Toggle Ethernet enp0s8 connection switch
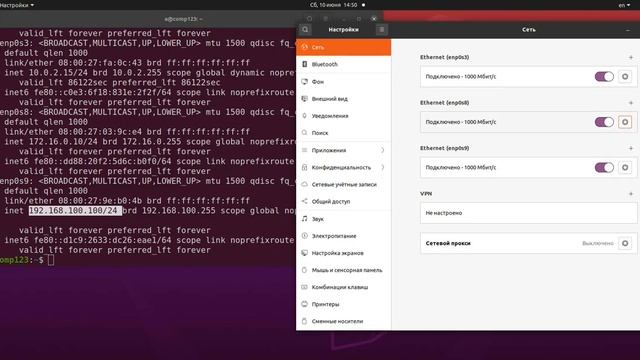 tap(604, 122)
